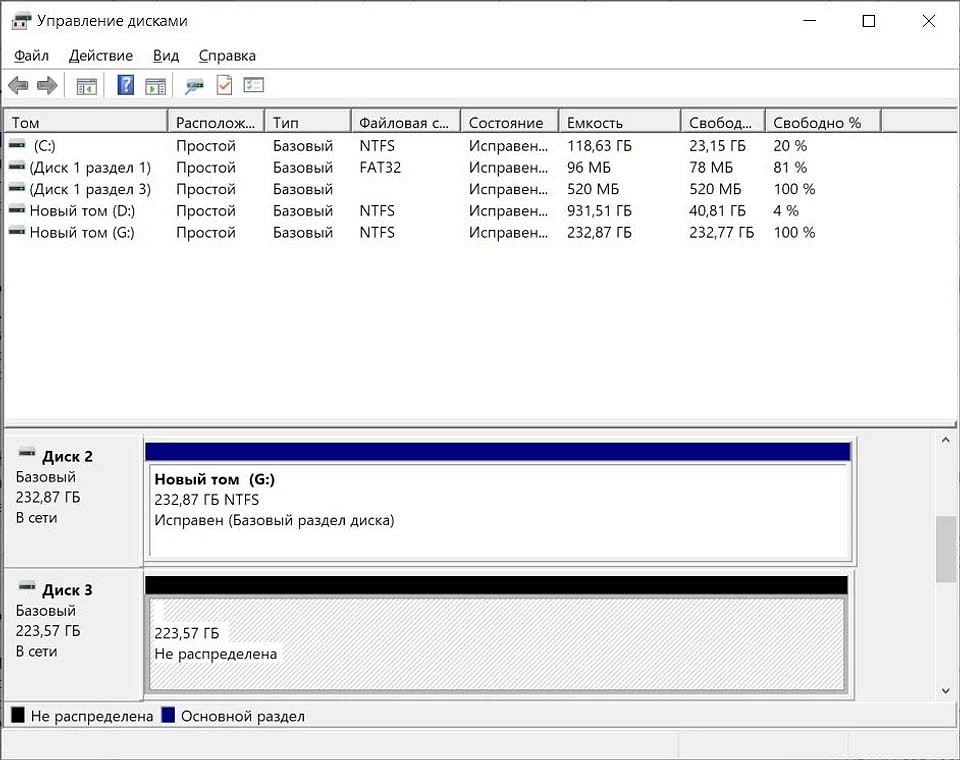Select the (Диск 1 раздел 1) volume name
Viewport: 960px width, 760px height.
90,167
